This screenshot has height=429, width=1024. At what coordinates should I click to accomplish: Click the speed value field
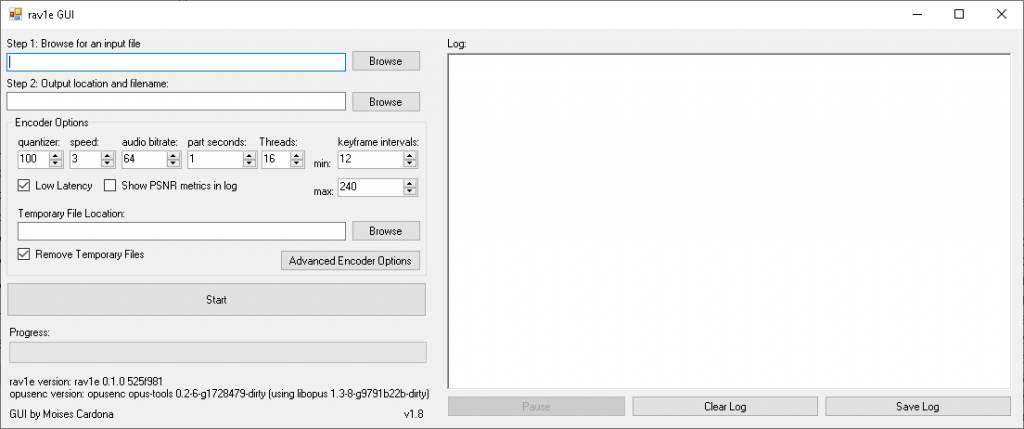86,159
